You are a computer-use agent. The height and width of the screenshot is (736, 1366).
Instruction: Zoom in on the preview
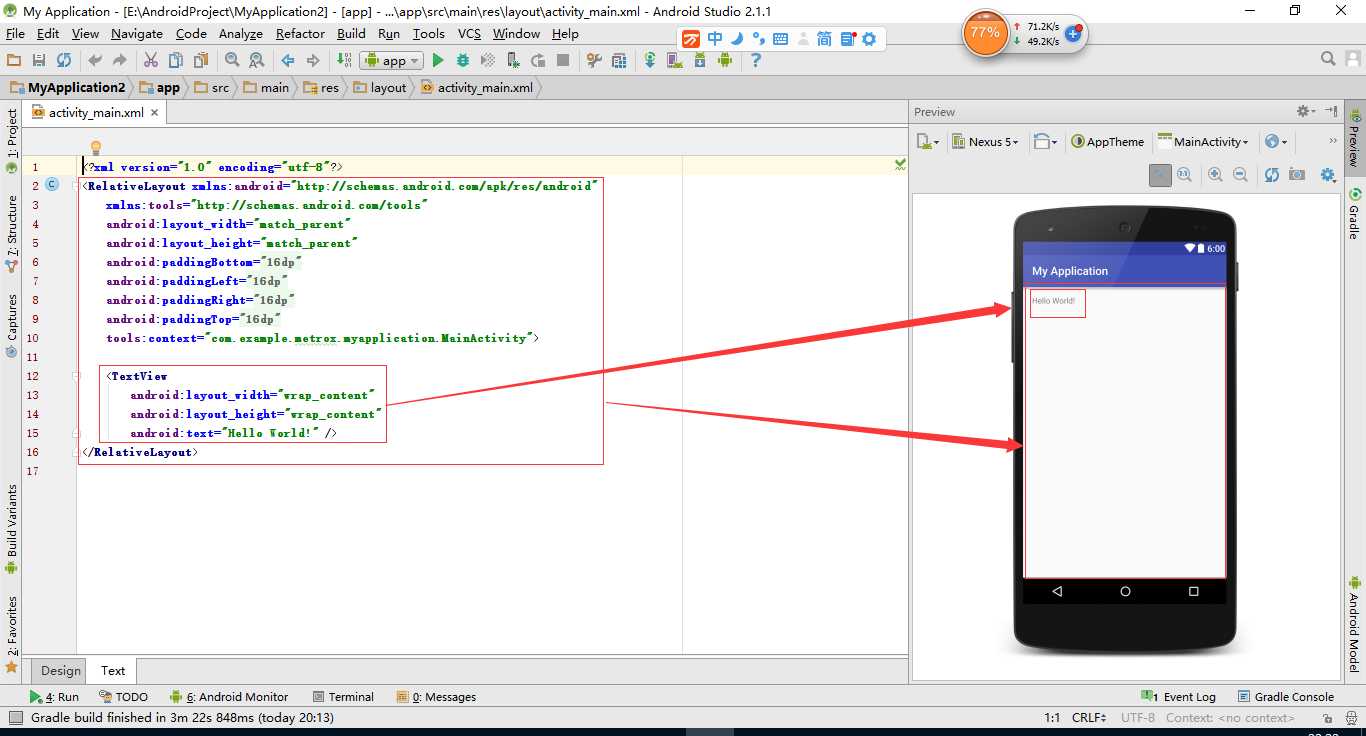(x=1216, y=175)
